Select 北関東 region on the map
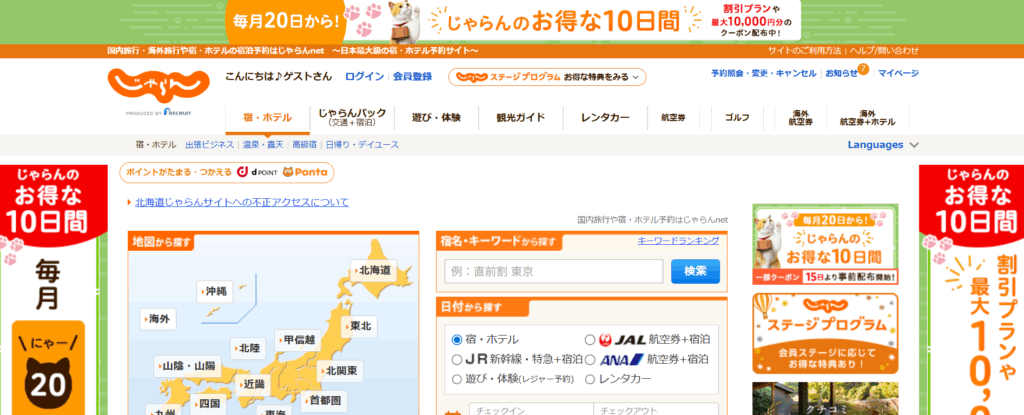This screenshot has height=415, width=1024. (x=340, y=371)
